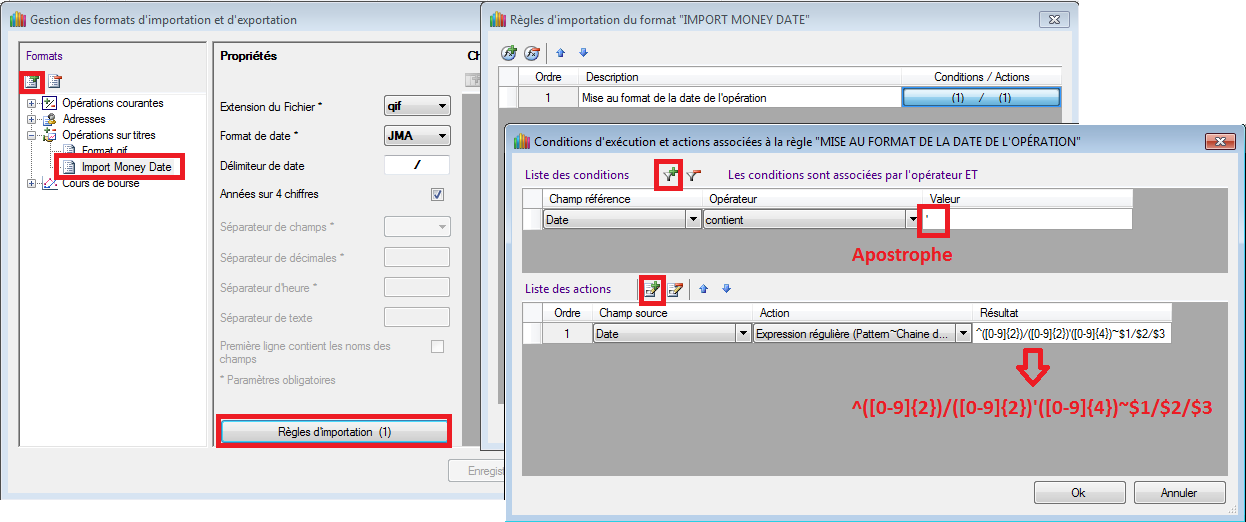Open the Opérateur contient dropdown
This screenshot has width=1246, height=522.
coord(912,219)
